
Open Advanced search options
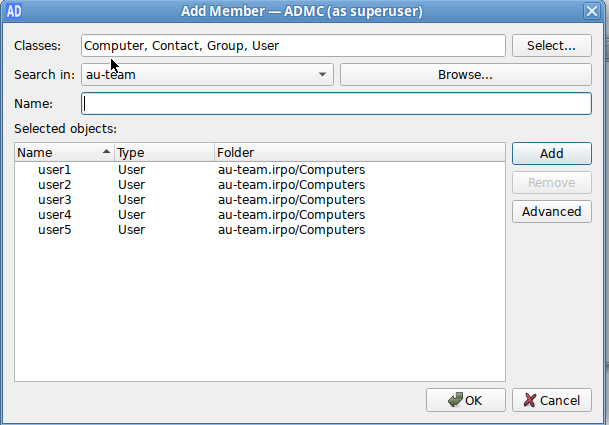click(551, 211)
